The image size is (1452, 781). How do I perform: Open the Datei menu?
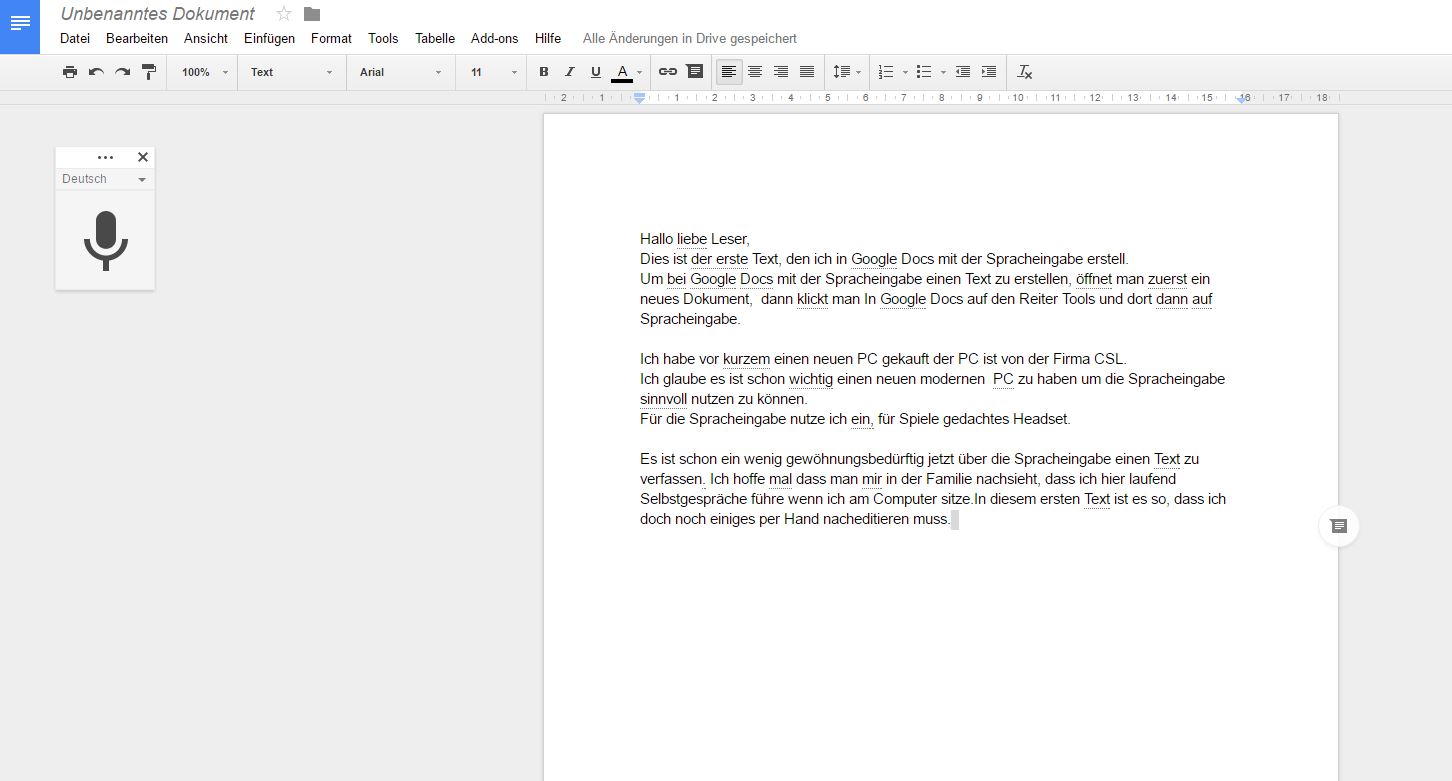75,38
